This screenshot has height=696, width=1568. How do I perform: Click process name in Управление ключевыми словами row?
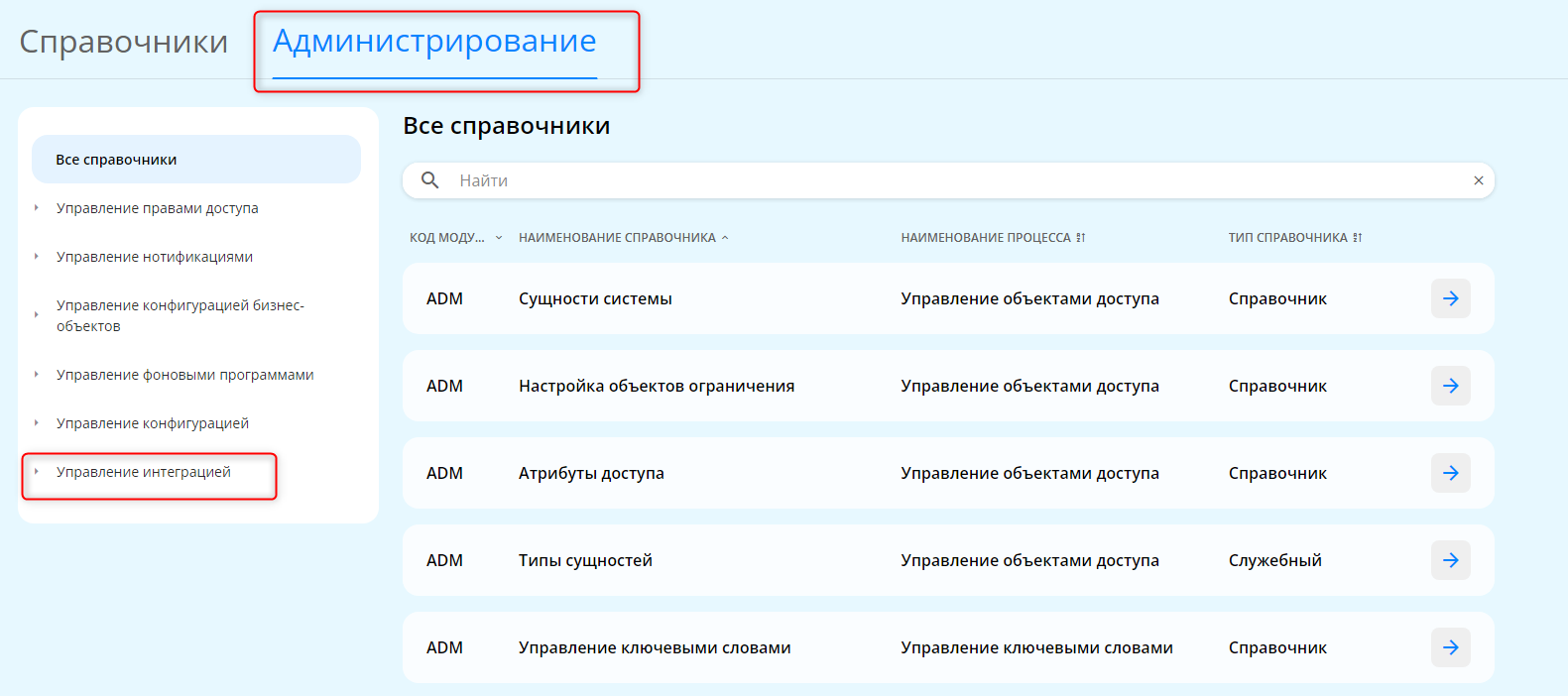(x=1036, y=647)
